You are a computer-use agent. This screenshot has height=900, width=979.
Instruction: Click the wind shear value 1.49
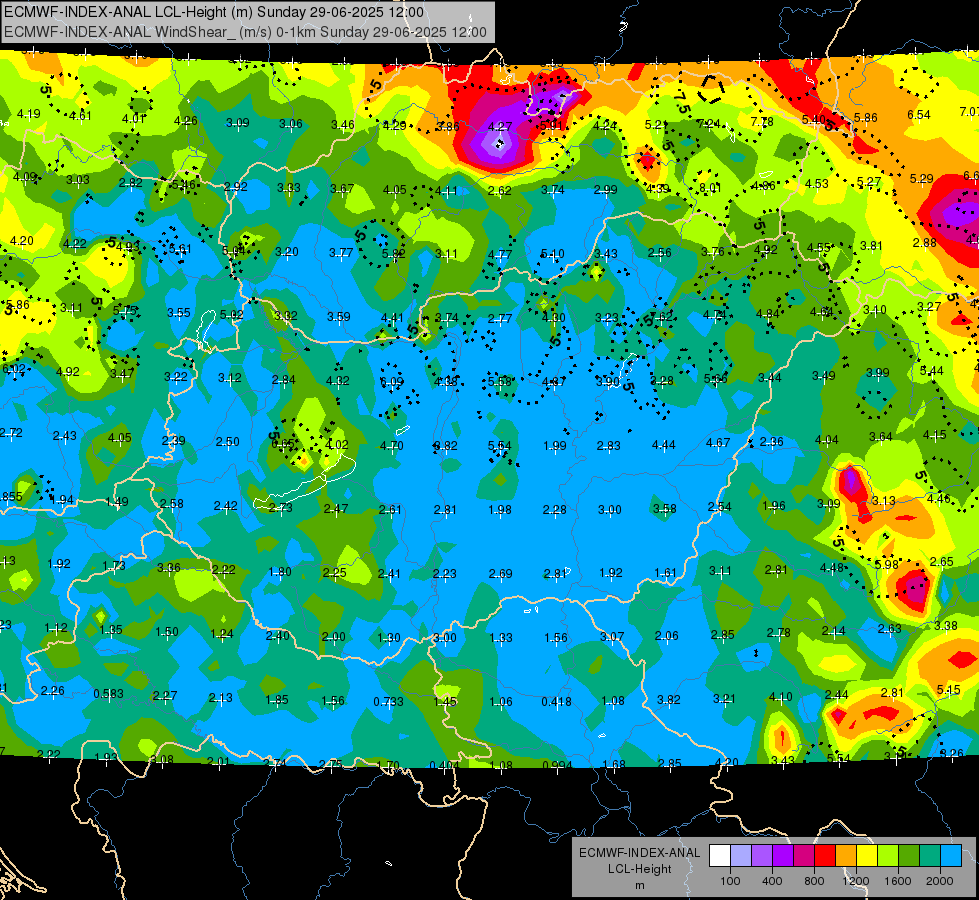pyautogui.click(x=117, y=502)
